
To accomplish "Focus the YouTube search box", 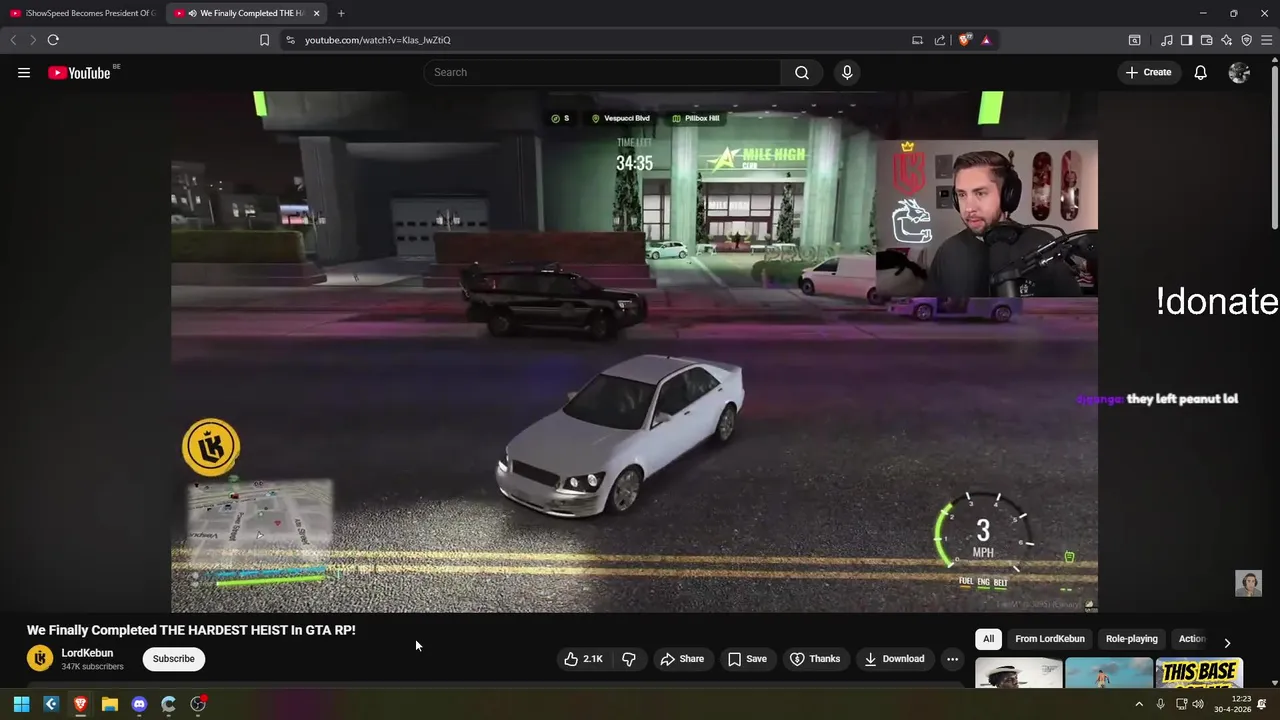I will point(602,72).
